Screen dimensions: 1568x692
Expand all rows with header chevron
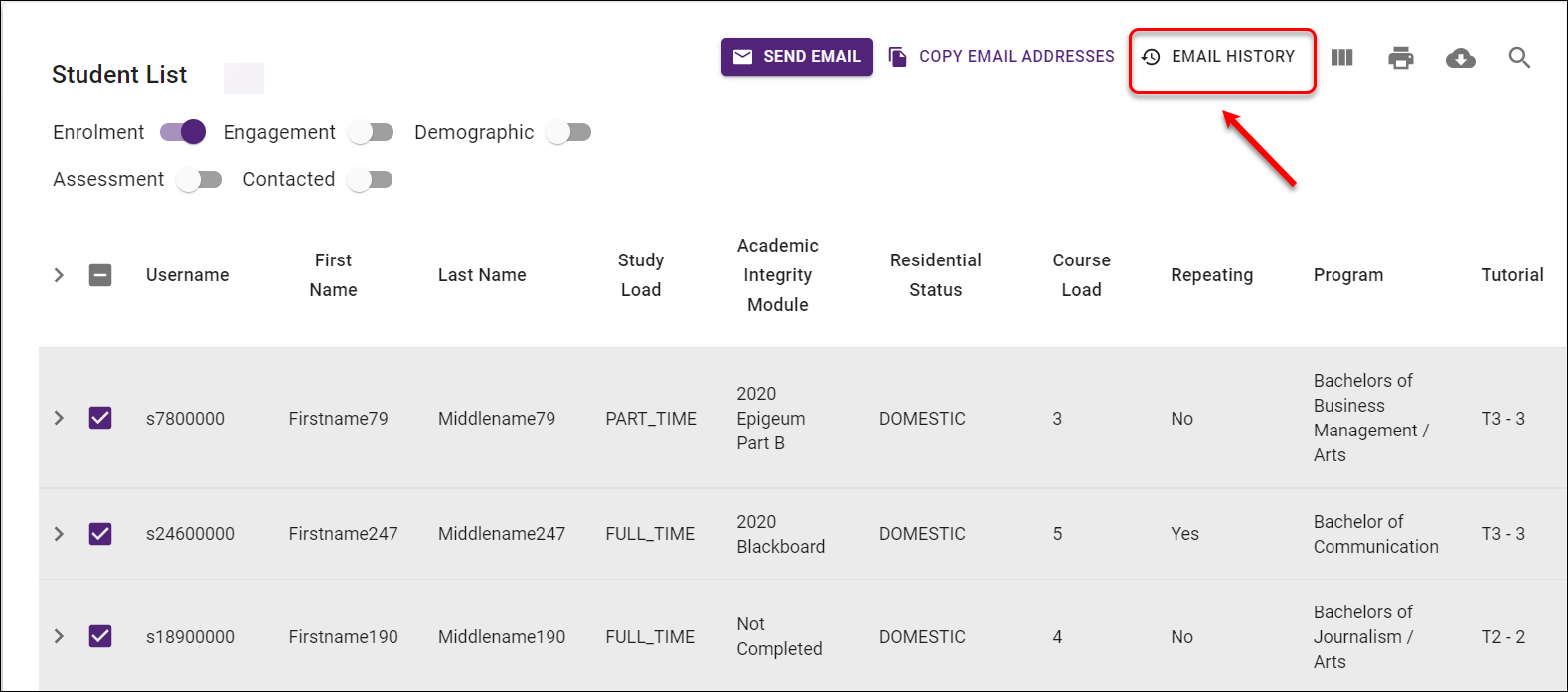click(x=59, y=275)
